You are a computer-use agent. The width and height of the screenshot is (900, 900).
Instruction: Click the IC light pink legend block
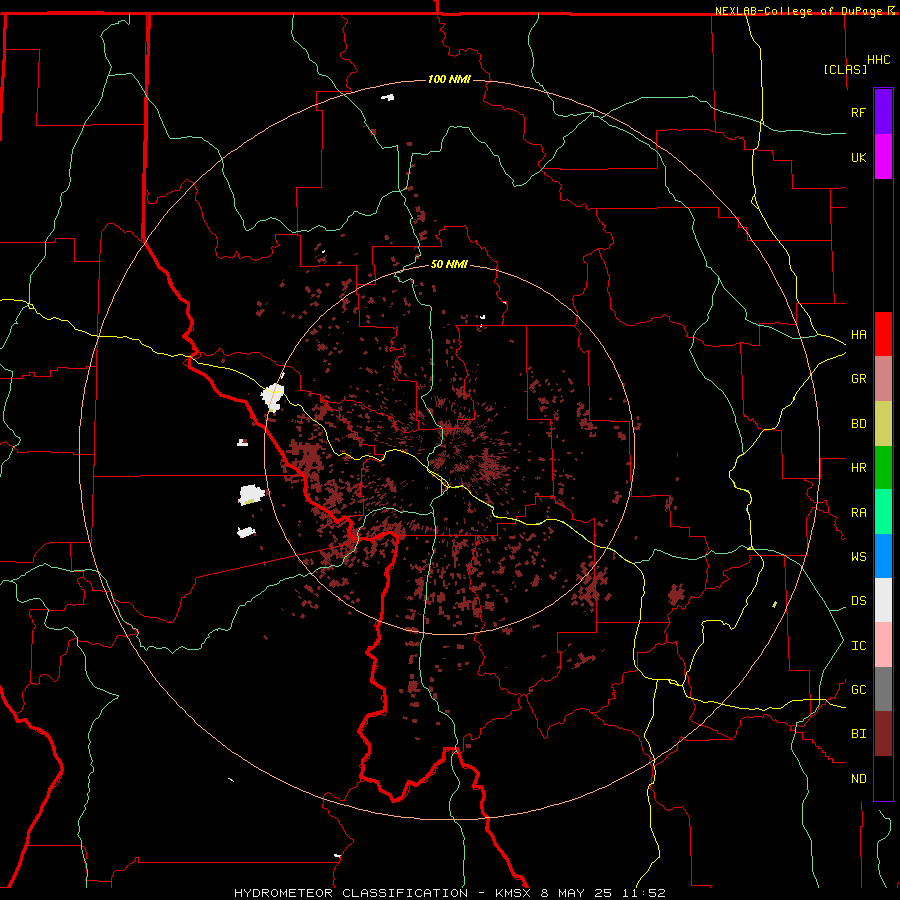click(x=883, y=645)
